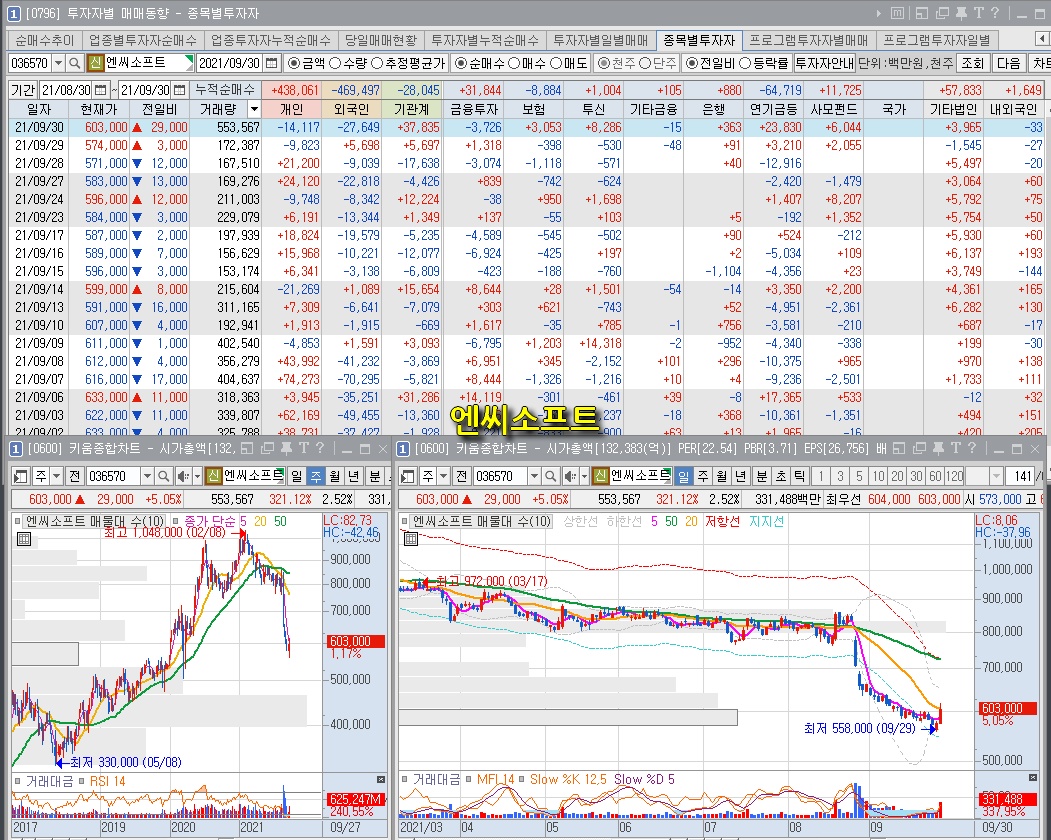
Task: Click 누적순매수 button
Action: tap(225, 89)
